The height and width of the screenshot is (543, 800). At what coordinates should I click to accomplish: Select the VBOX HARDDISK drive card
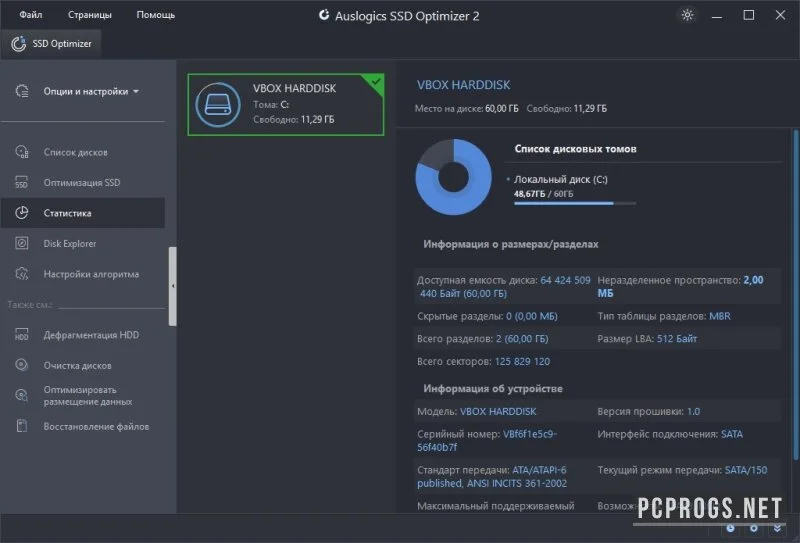[x=286, y=105]
